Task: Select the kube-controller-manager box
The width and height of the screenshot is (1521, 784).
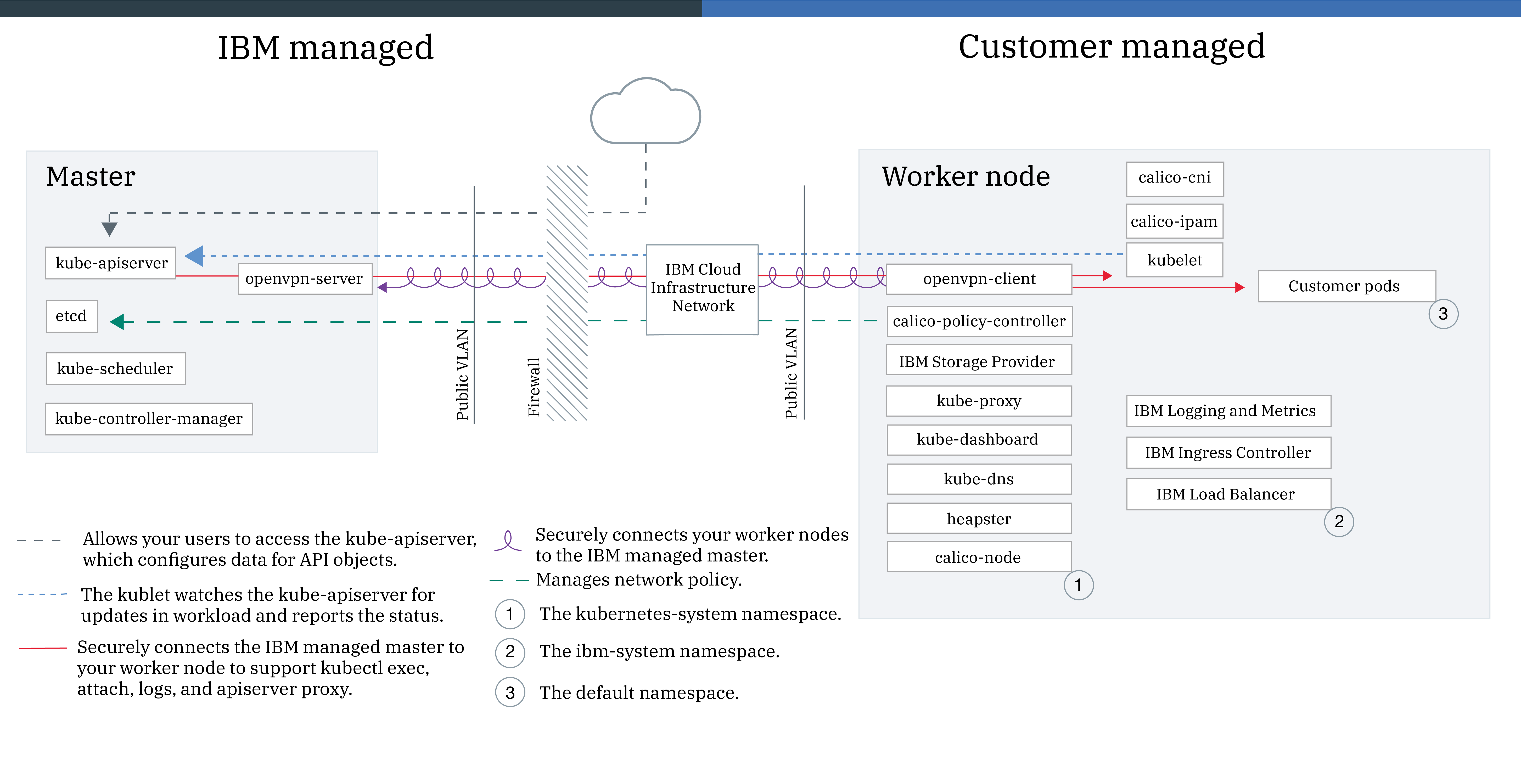Action: [149, 419]
